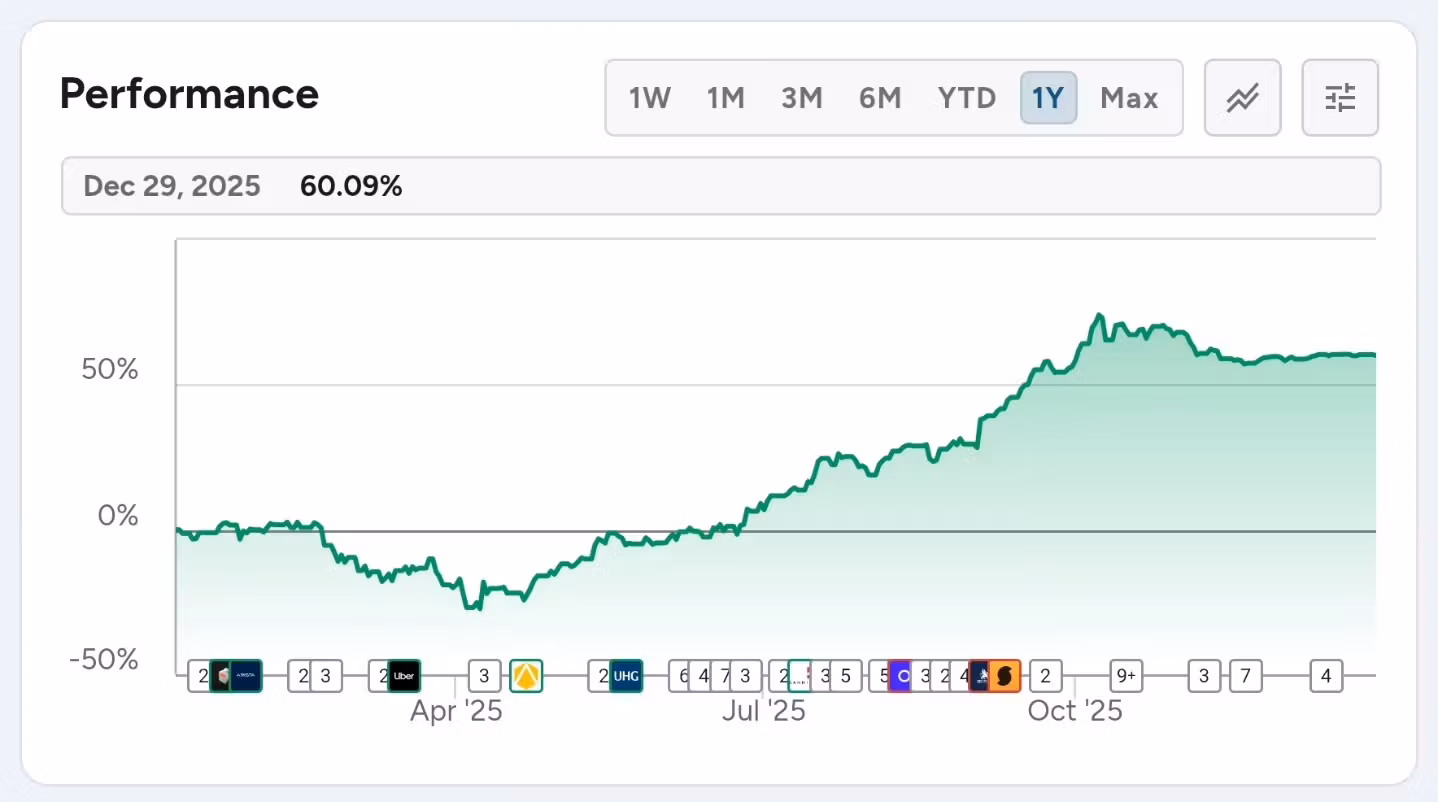Switch to 6M performance view
The width and height of the screenshot is (1438, 802).
(880, 98)
